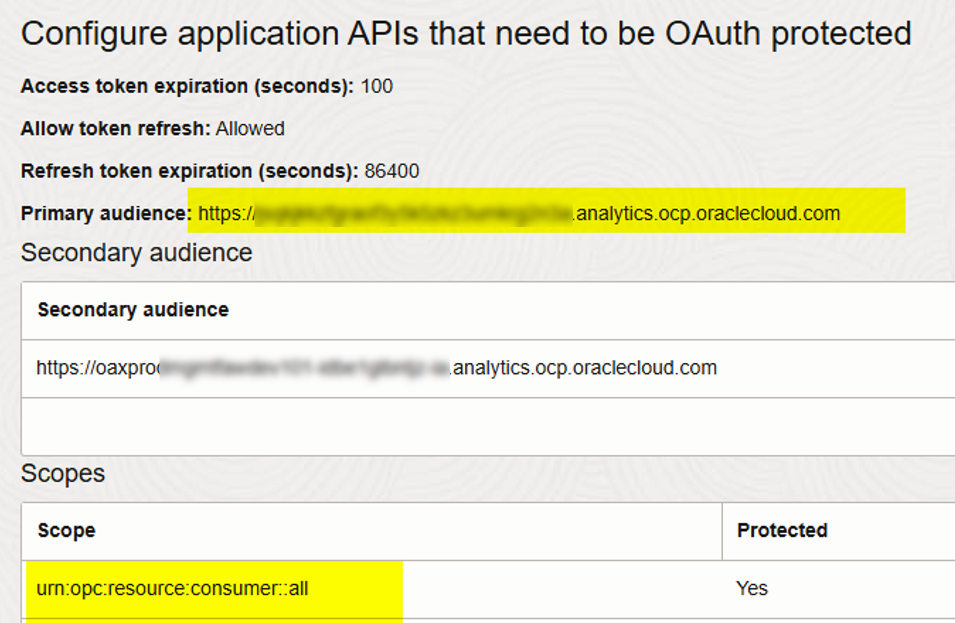
Task: Click the "Allow token refresh" label
Action: tap(115, 129)
